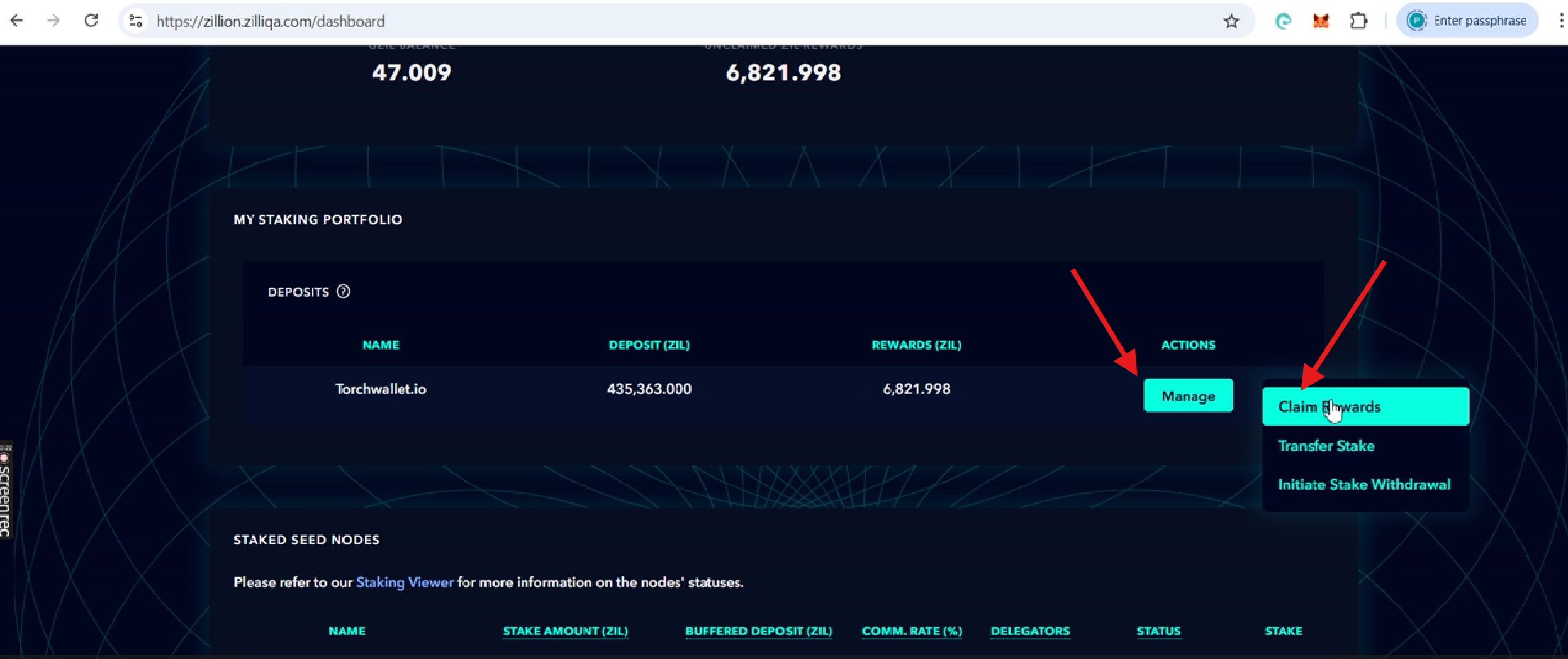
Task: Click the NAME header in Deposits table
Action: tap(381, 345)
